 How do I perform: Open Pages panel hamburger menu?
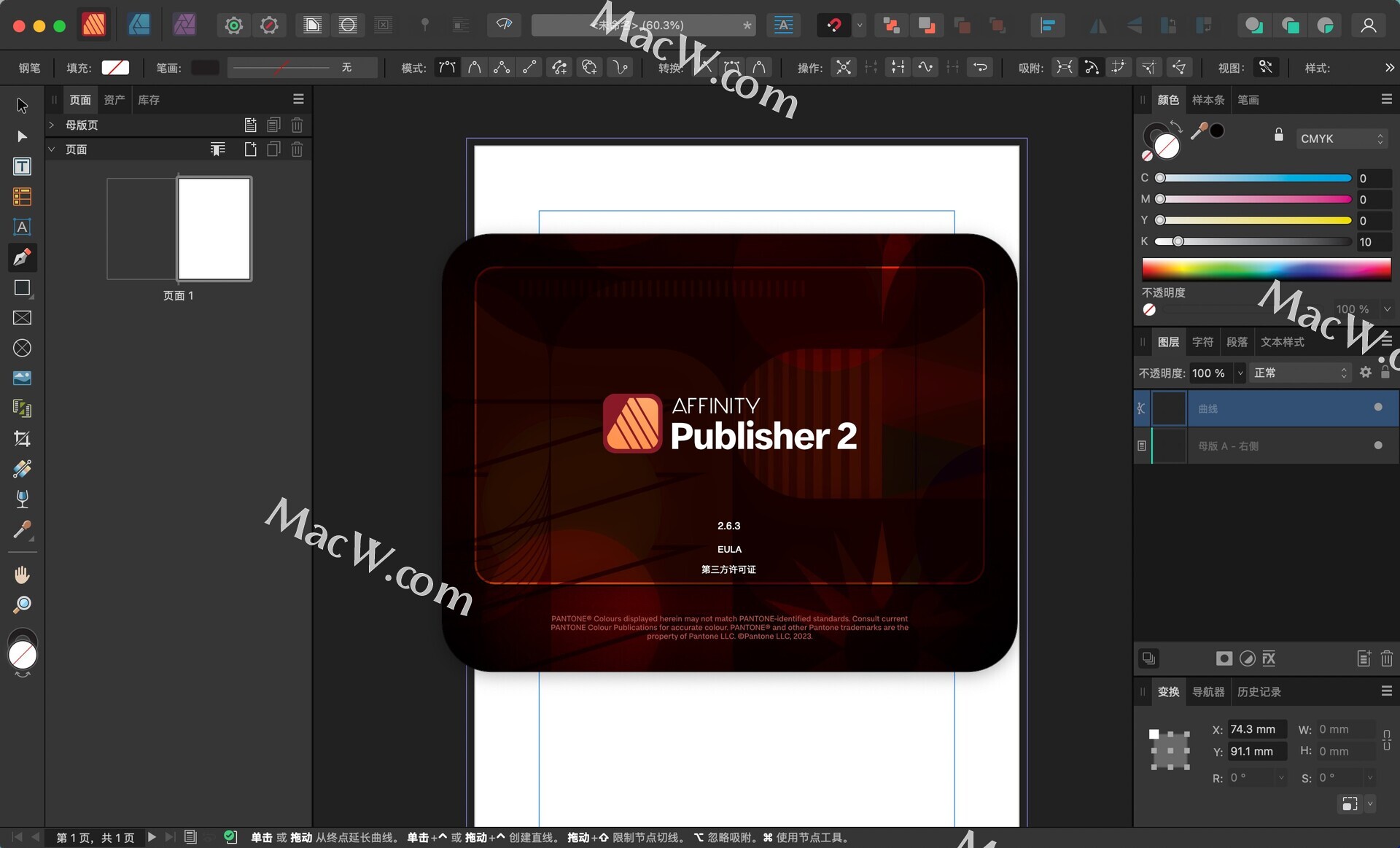[298, 99]
